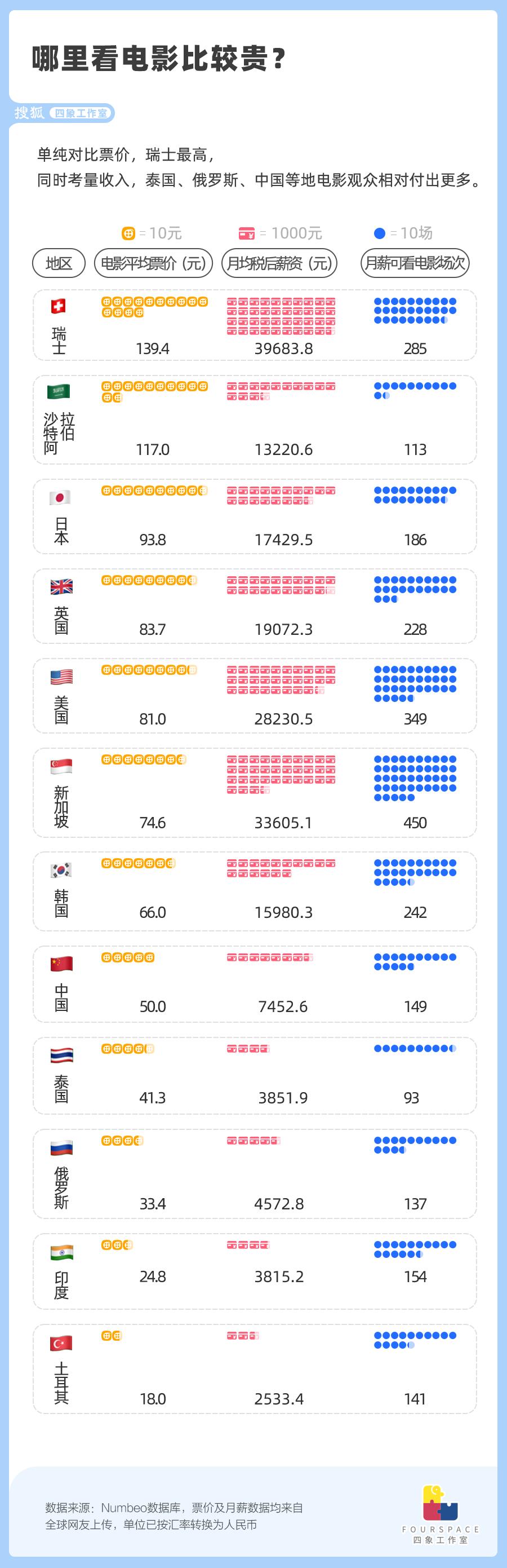Click the Thailand flag icon

point(61,1055)
